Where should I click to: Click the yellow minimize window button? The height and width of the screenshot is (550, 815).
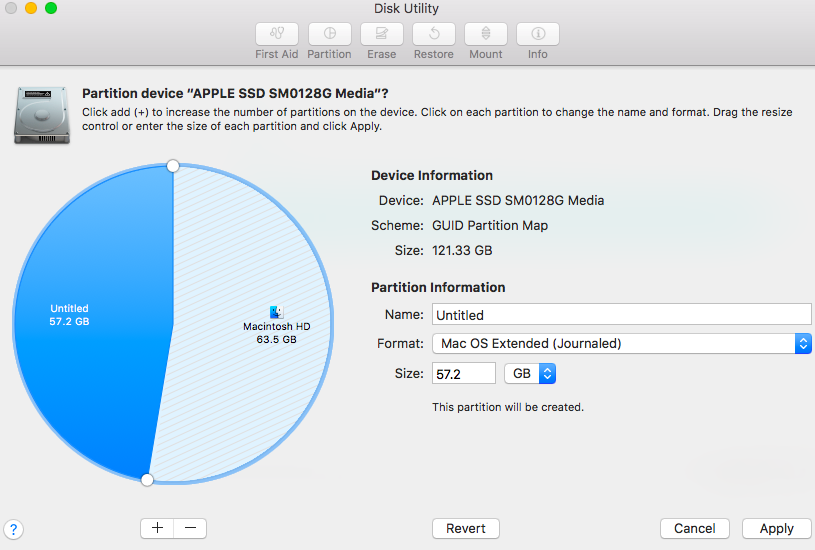(x=31, y=8)
